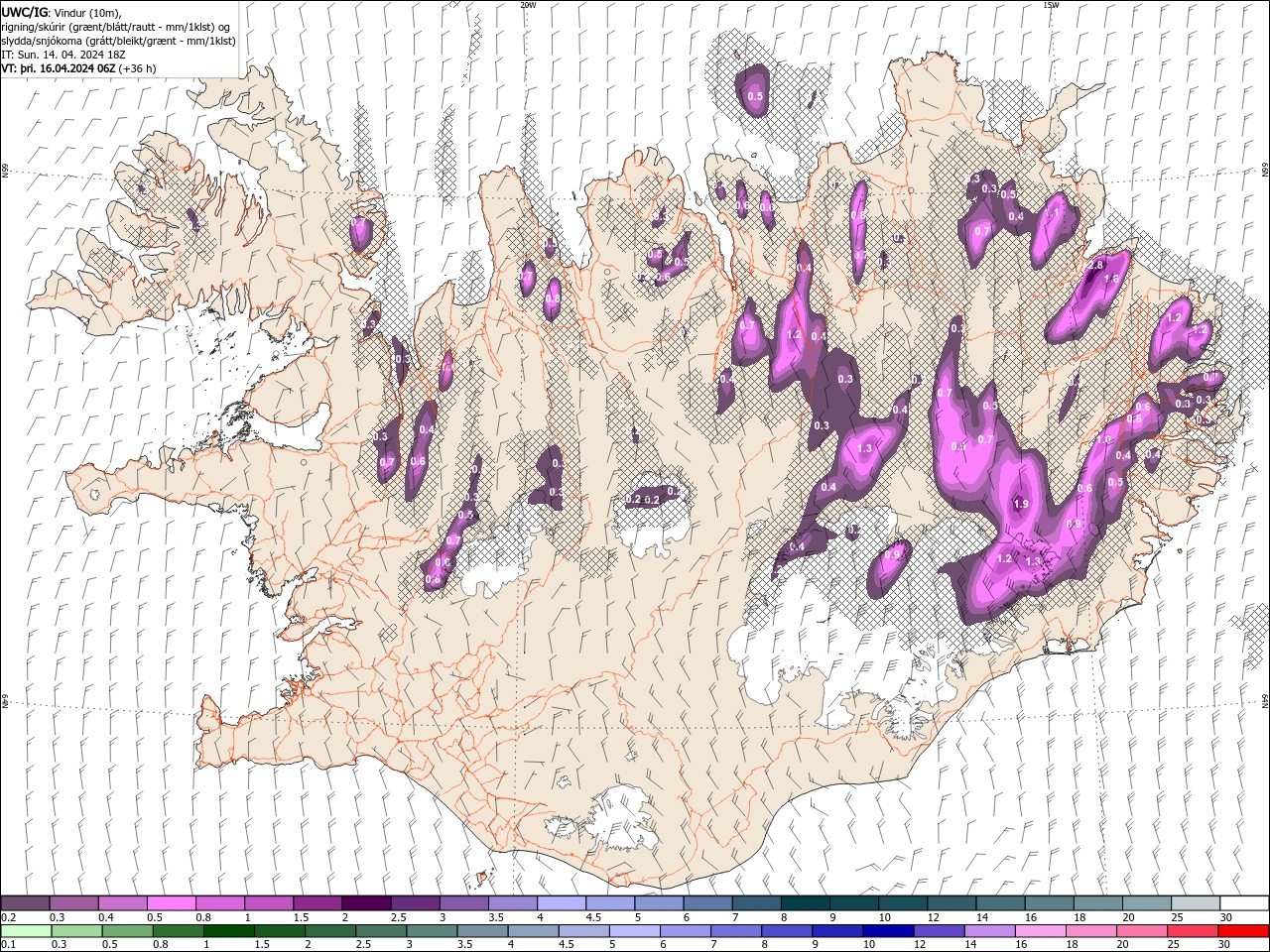Screen dimensions: 1270x952
Task: Click the 'slydda/snjókoma (grátt/bleikt/grænt - mm/1klst)' line
Action: click(118, 41)
